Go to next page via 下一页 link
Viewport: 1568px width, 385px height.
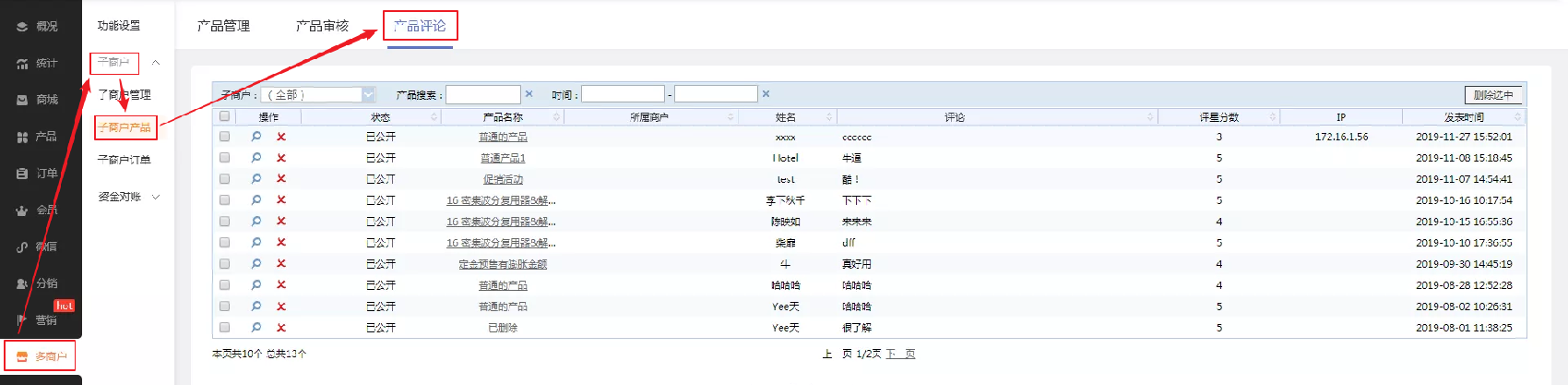pos(901,354)
